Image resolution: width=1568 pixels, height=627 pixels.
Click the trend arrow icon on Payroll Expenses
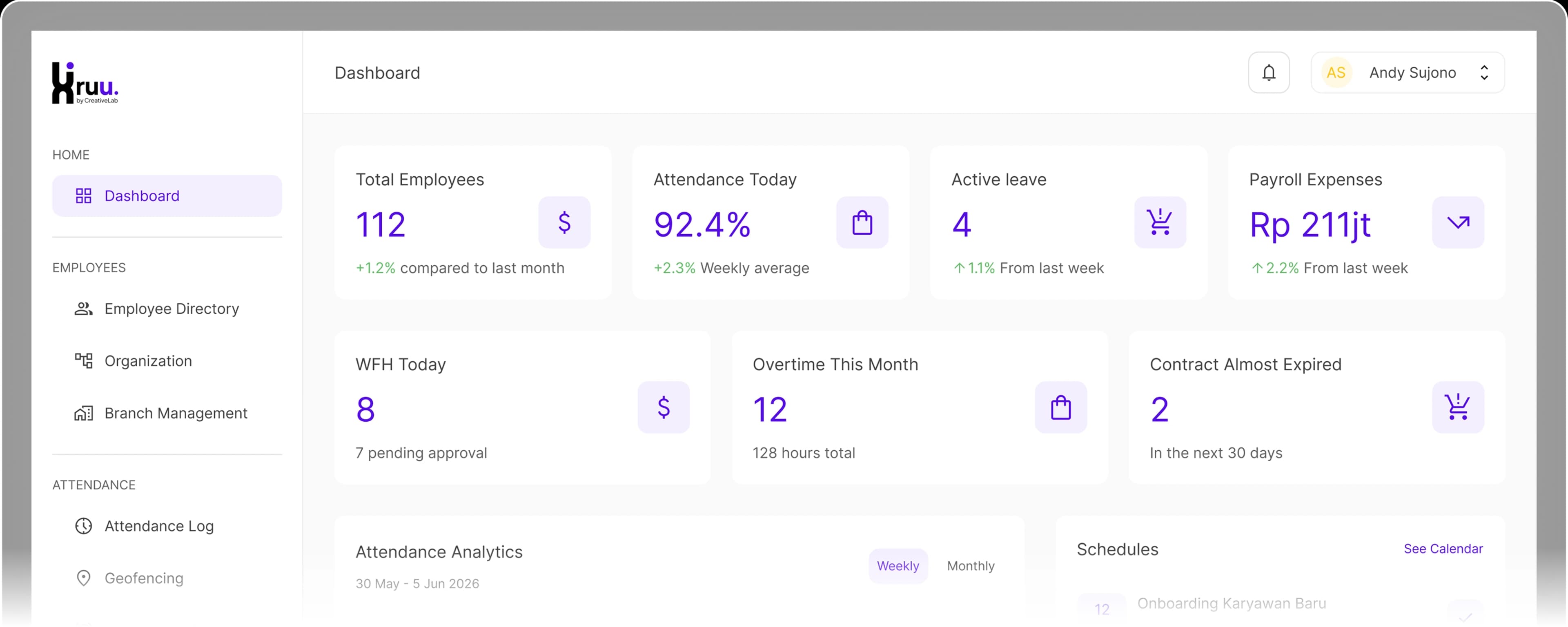click(x=1458, y=222)
